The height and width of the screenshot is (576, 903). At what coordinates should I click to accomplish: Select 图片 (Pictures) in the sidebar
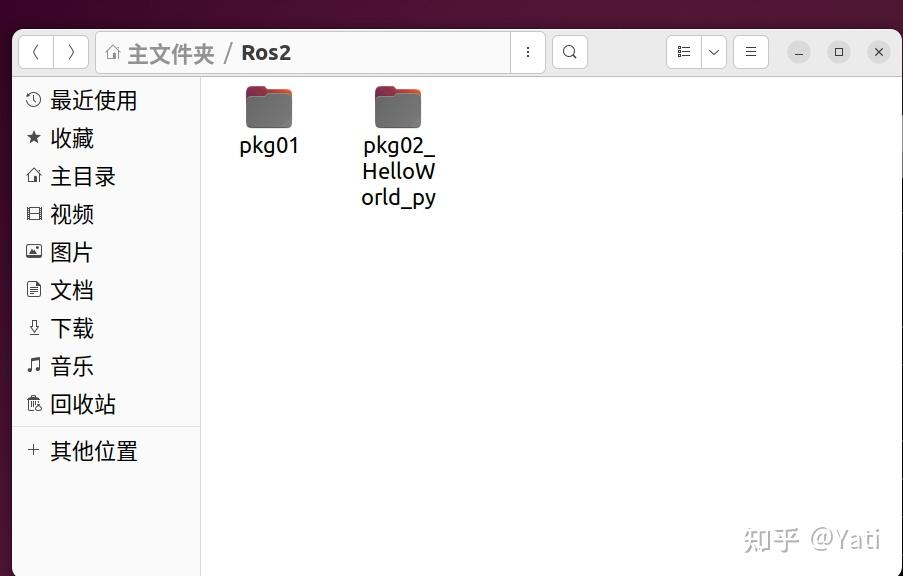point(71,252)
